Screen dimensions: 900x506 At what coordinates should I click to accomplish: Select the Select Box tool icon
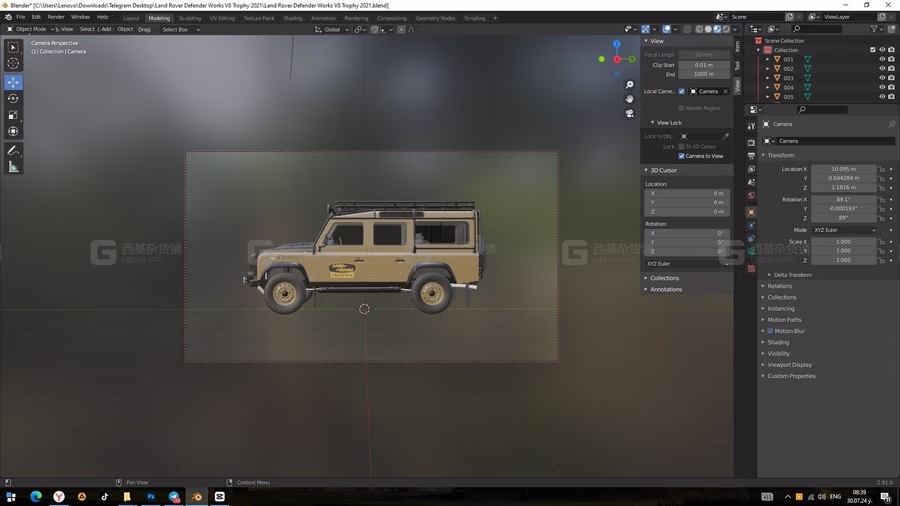click(13, 47)
